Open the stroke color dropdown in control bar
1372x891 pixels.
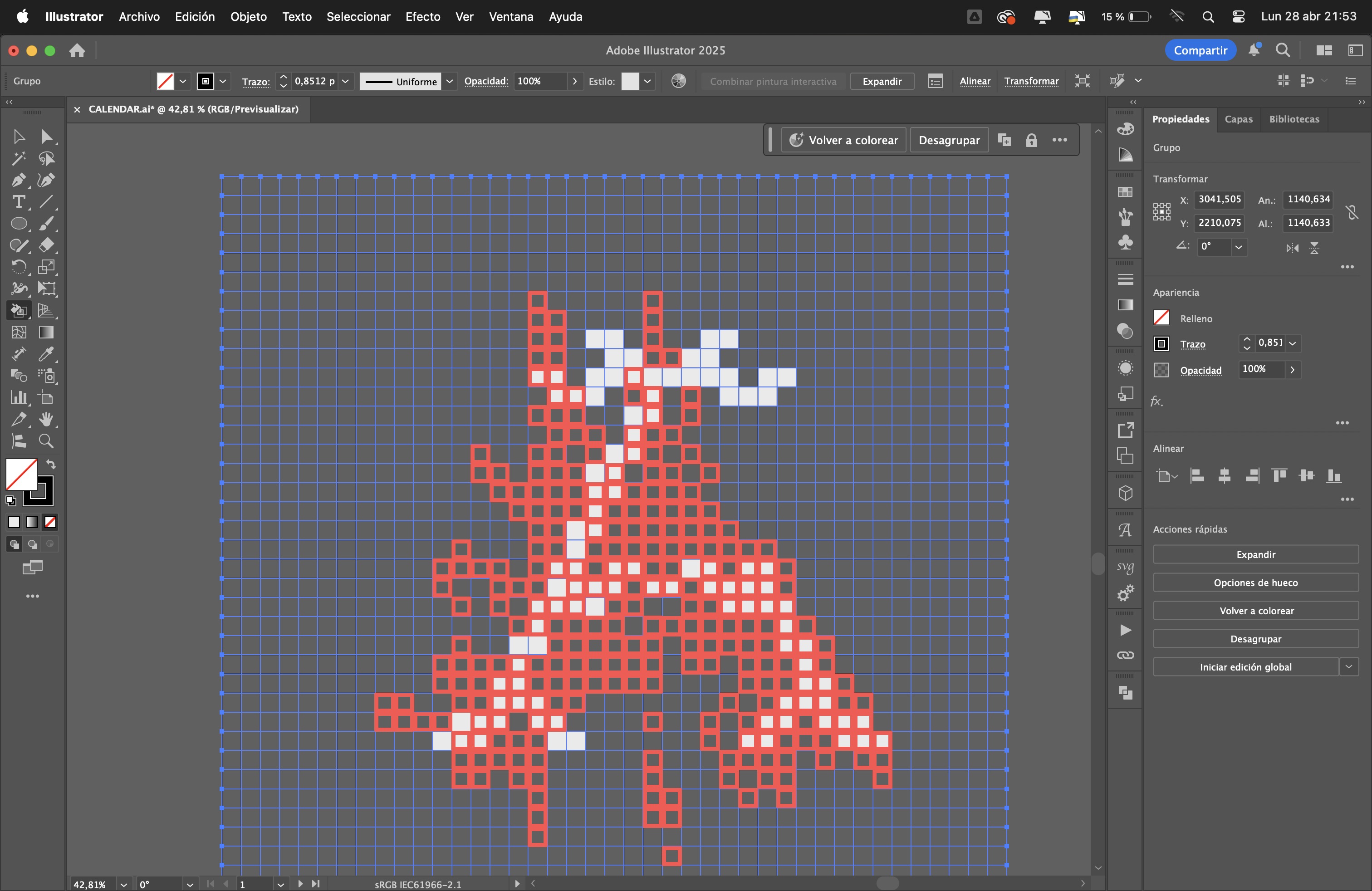pos(222,81)
